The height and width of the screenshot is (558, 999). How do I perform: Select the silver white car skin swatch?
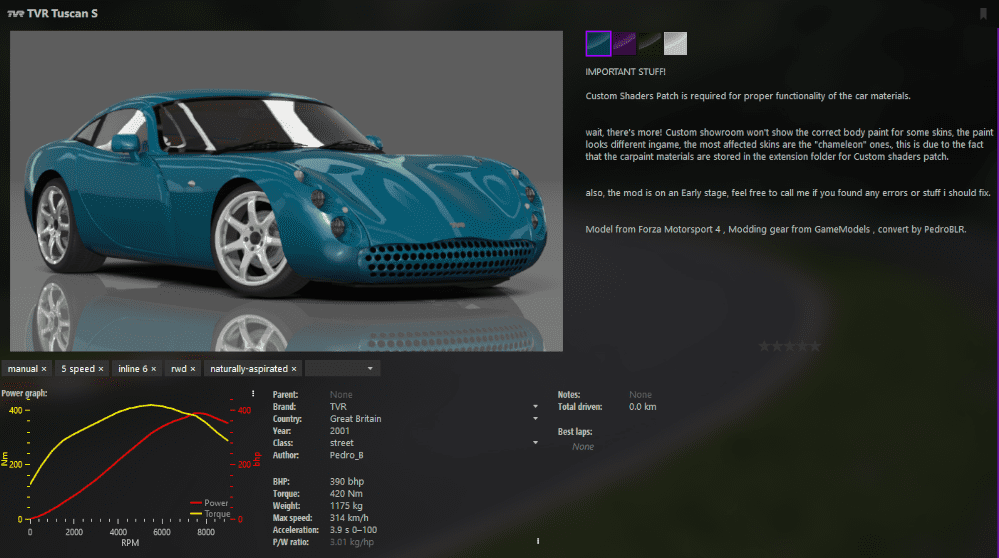(x=675, y=43)
